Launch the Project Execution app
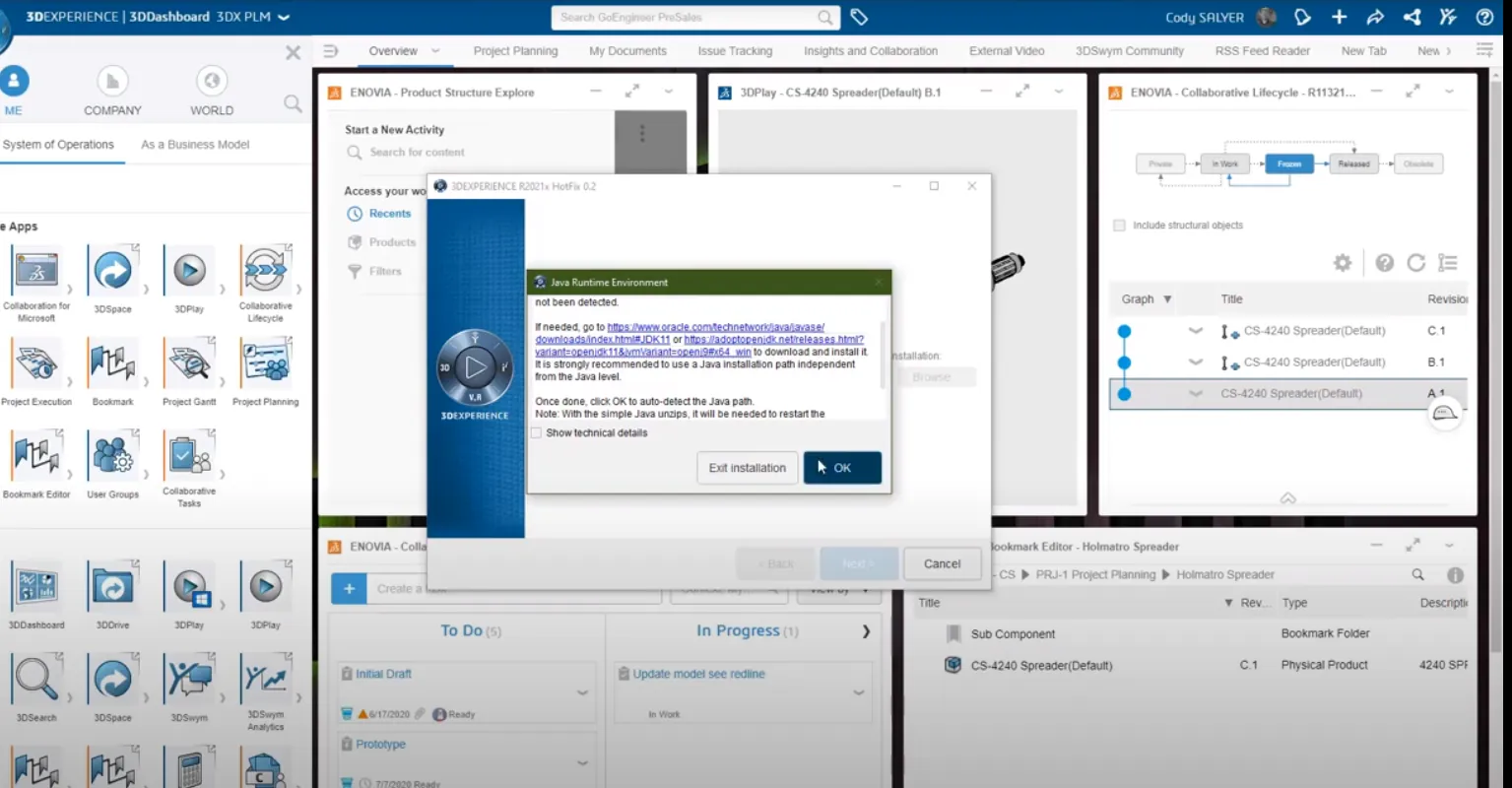This screenshot has width=1512, height=788. 36,363
